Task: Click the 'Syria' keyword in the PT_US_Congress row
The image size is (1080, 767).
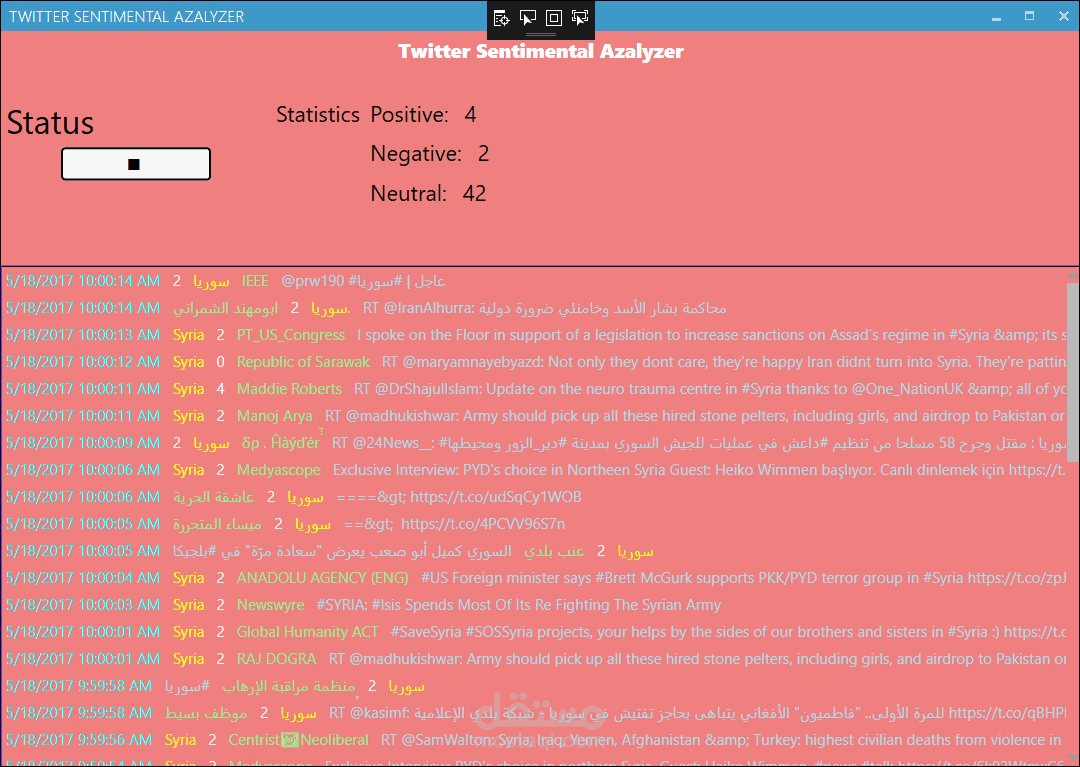Action: (x=189, y=335)
